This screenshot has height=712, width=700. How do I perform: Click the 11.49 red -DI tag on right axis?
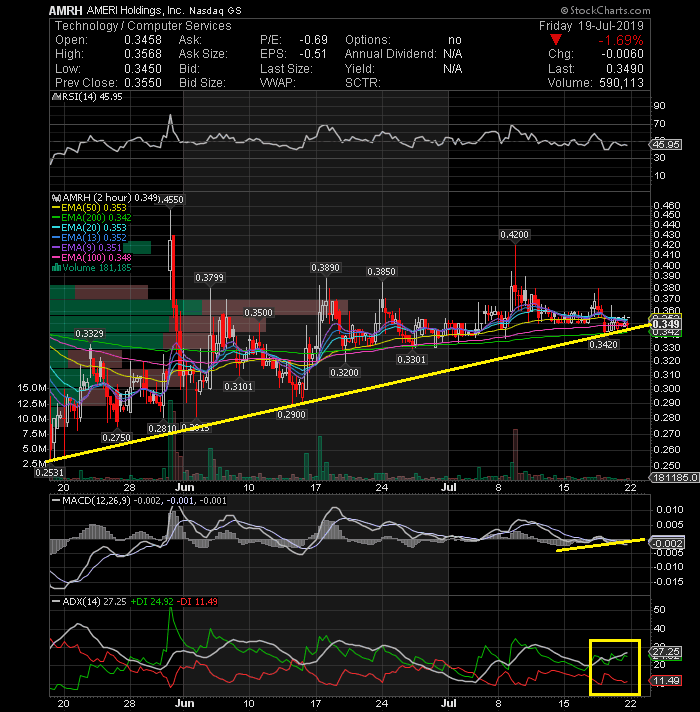pyautogui.click(x=666, y=681)
